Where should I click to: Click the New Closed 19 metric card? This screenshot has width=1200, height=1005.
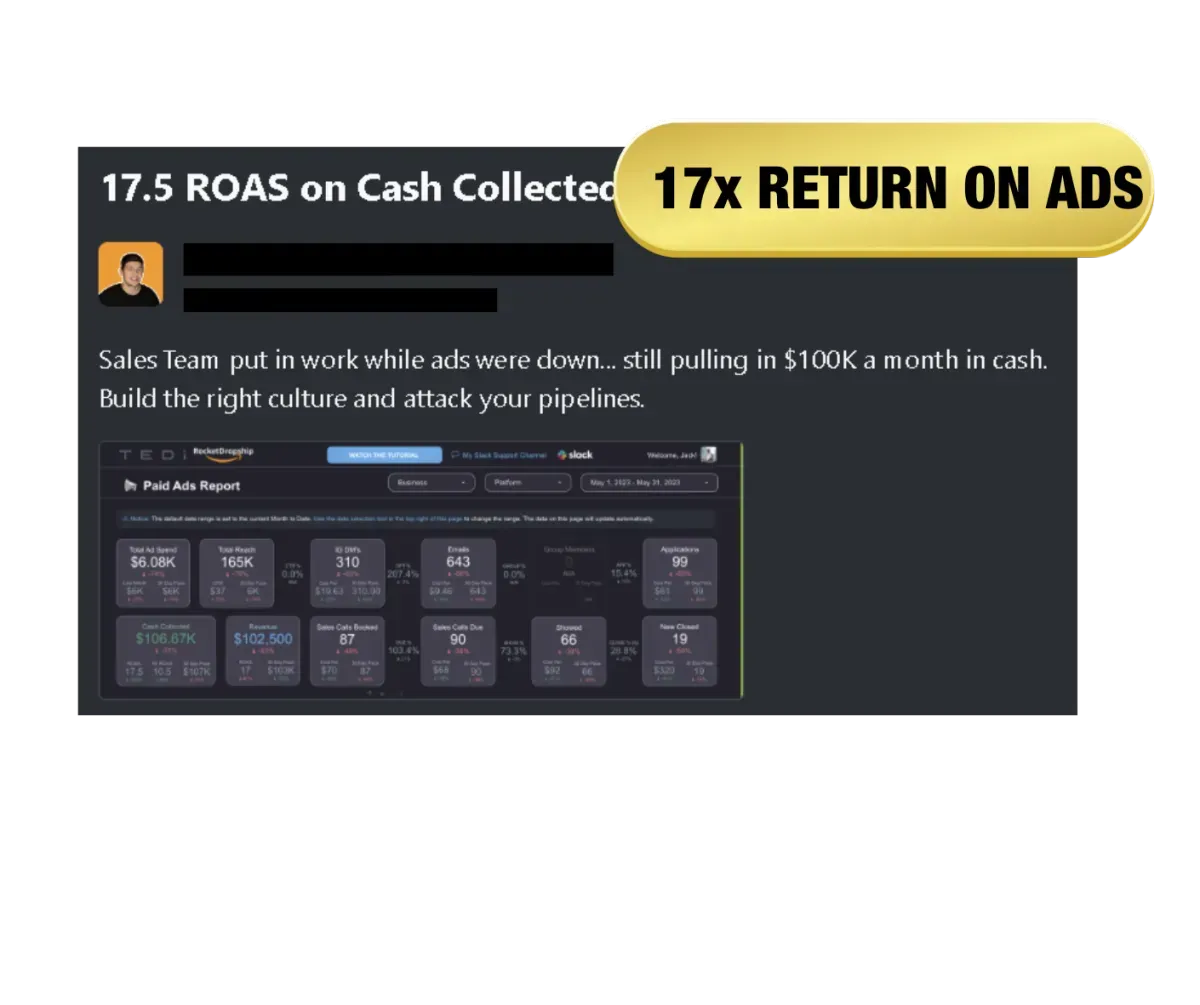point(680,651)
